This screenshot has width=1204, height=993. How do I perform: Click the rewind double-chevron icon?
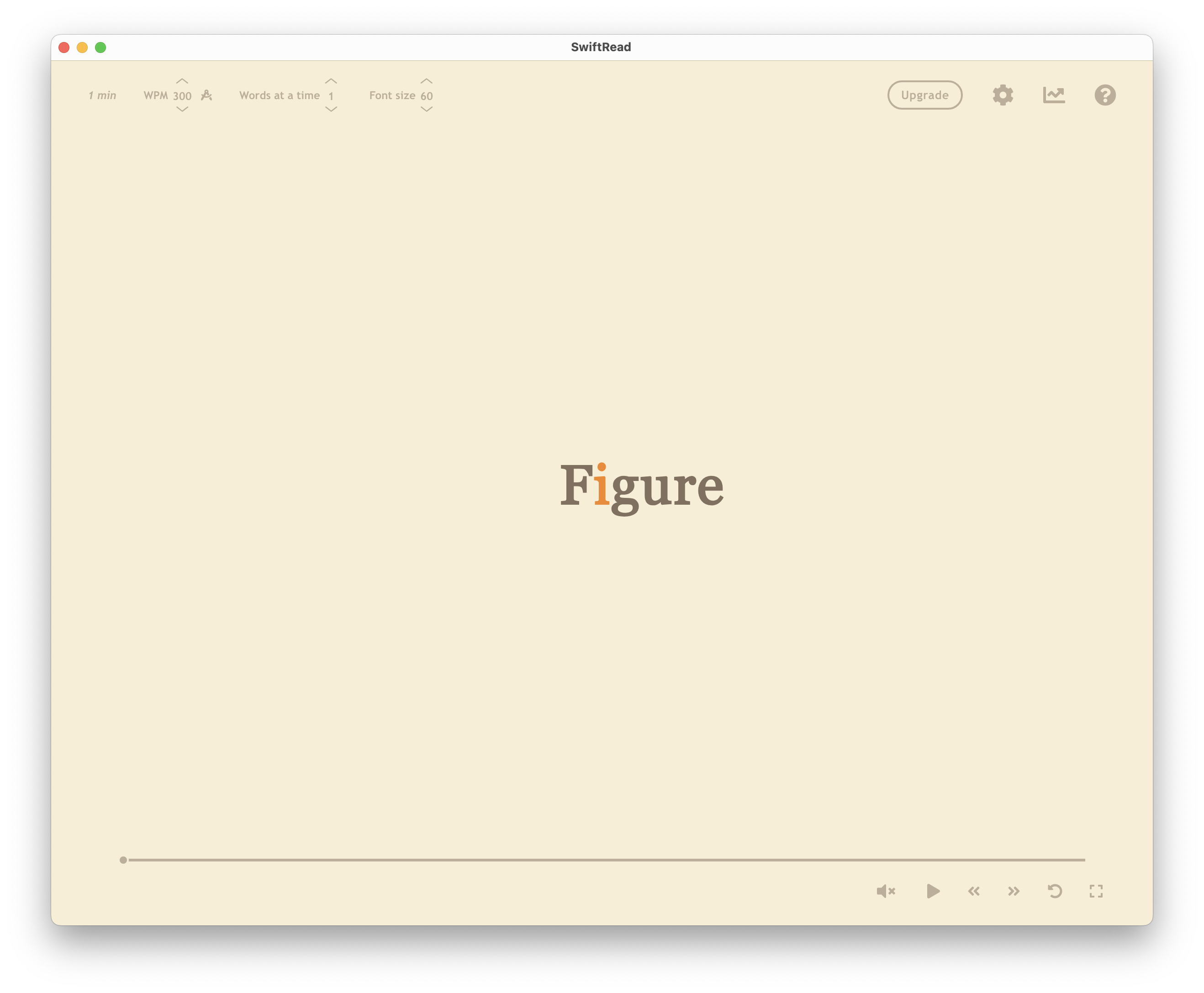[973, 891]
